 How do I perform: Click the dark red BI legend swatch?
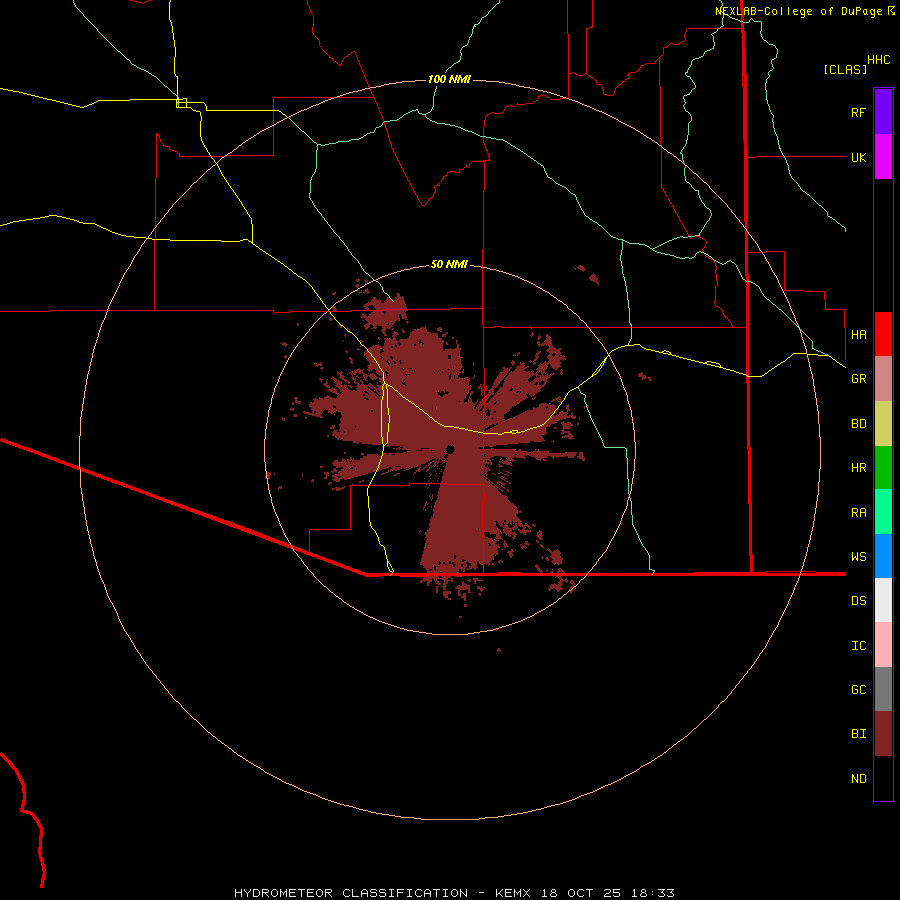pyautogui.click(x=883, y=734)
